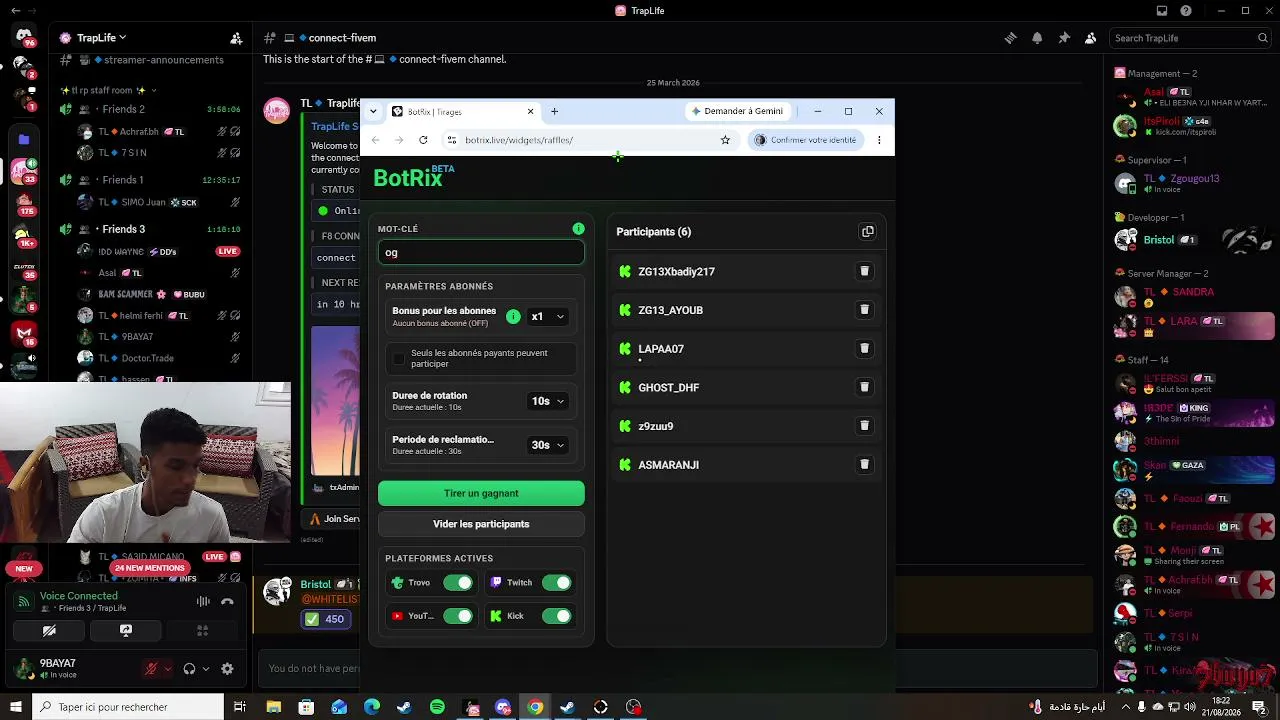
Task: Click the 450 checkmark reaction
Action: (325, 619)
